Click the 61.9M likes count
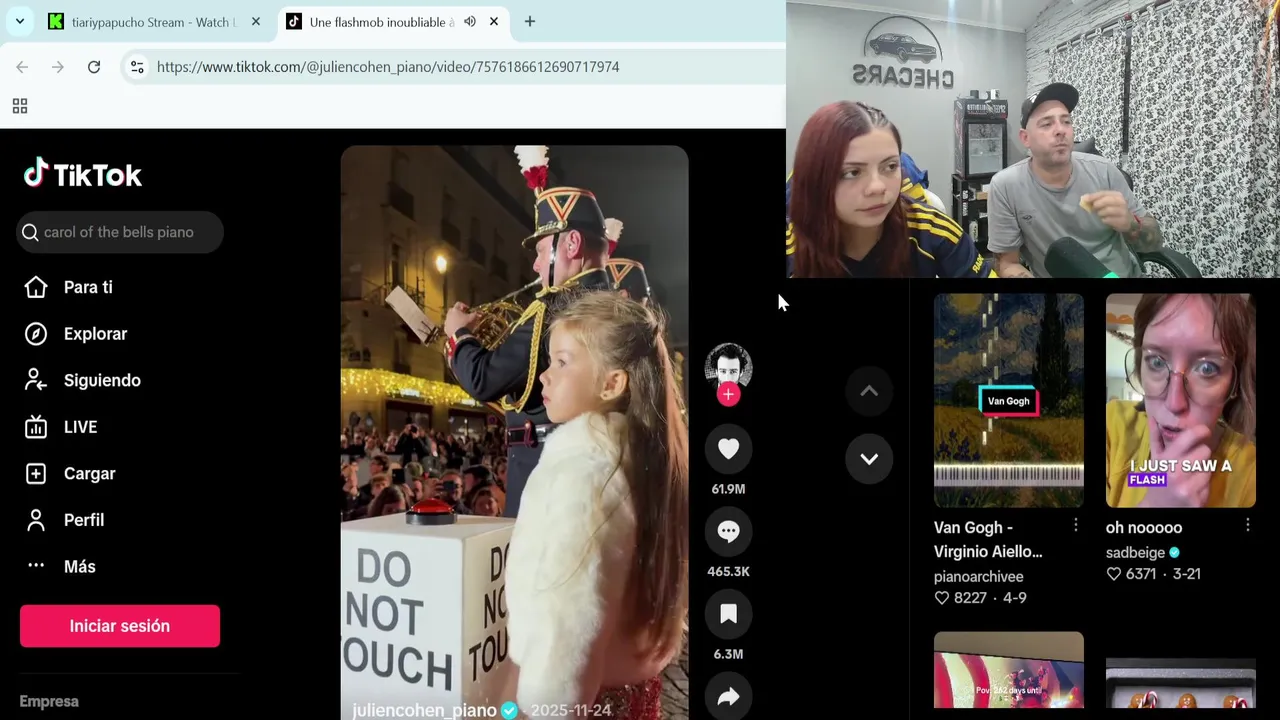 [x=728, y=489]
